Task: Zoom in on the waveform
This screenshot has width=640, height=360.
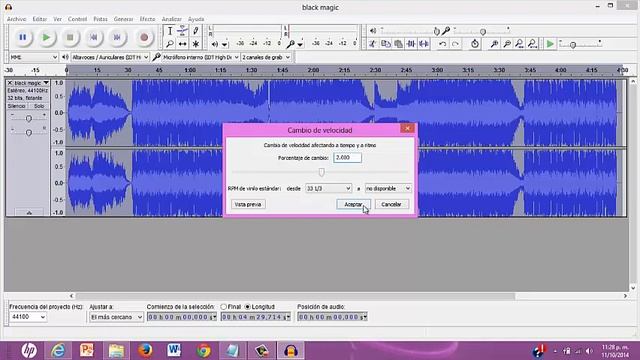Action: coord(494,44)
